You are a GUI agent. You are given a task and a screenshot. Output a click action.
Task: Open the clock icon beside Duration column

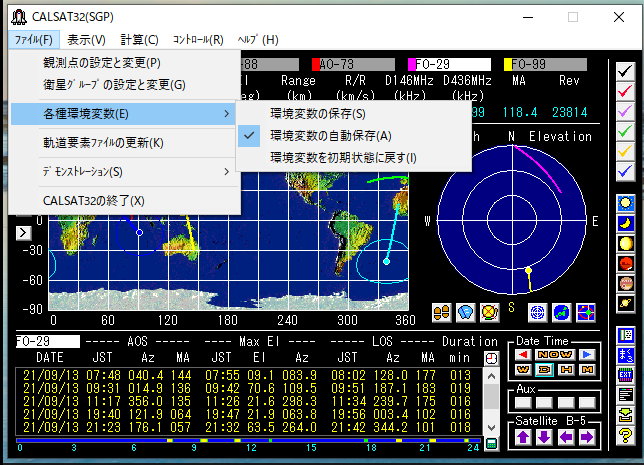491,358
